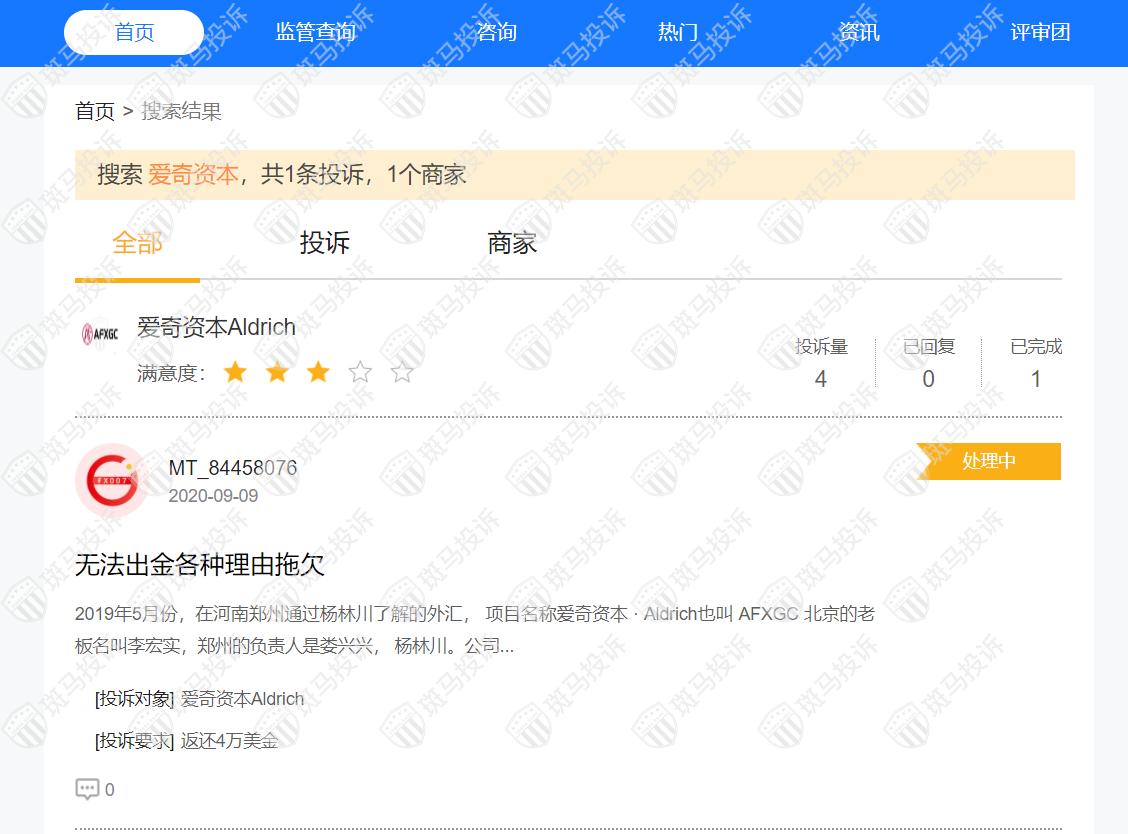1128x834 pixels.
Task: Switch to the 投诉 results tab
Action: 325,243
